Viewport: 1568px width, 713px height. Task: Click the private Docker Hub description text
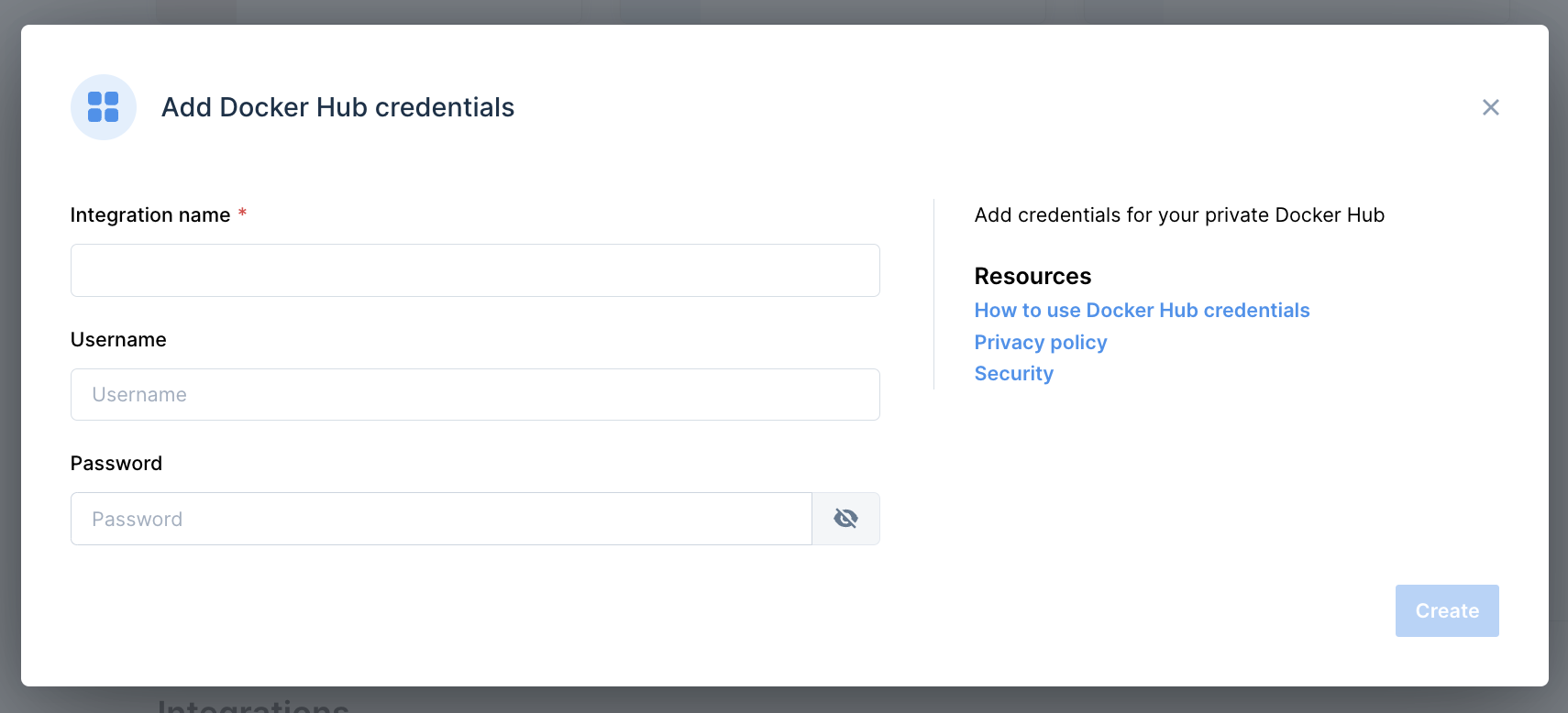click(x=1179, y=215)
